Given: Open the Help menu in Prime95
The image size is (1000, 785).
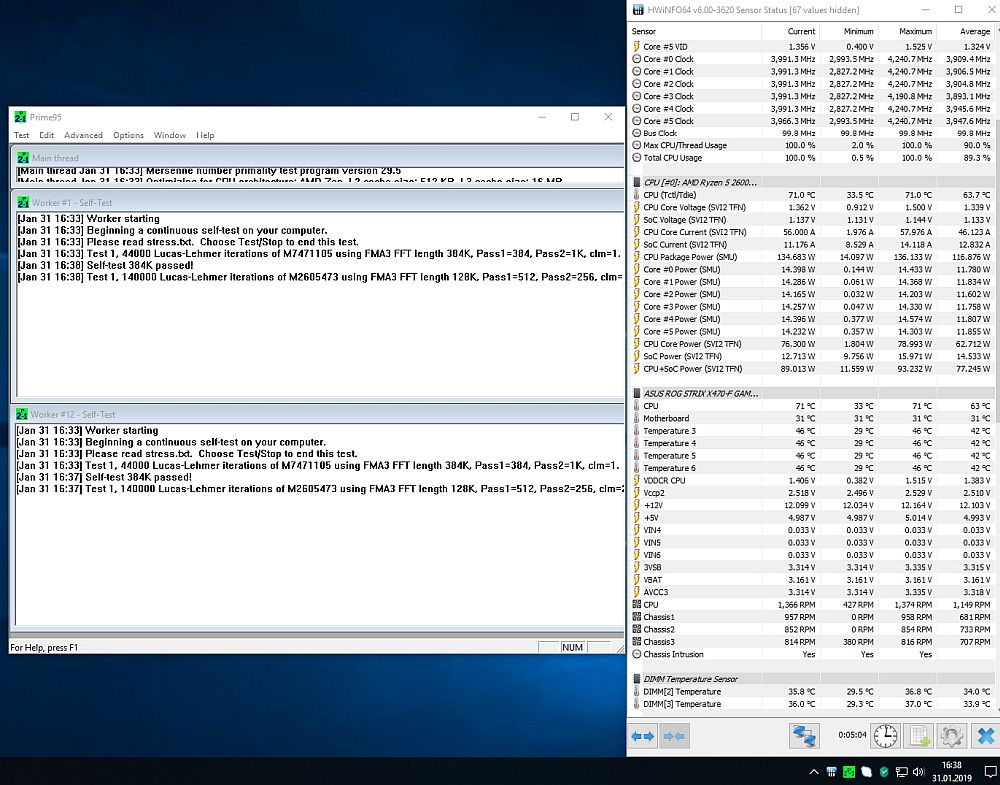Looking at the screenshot, I should 205,135.
